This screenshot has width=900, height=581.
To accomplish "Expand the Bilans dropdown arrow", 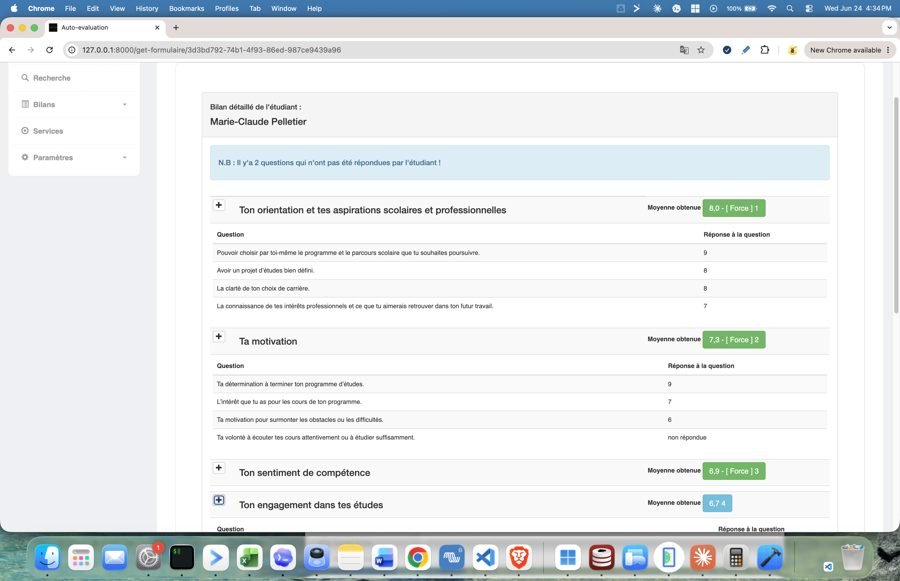I will (x=125, y=104).
